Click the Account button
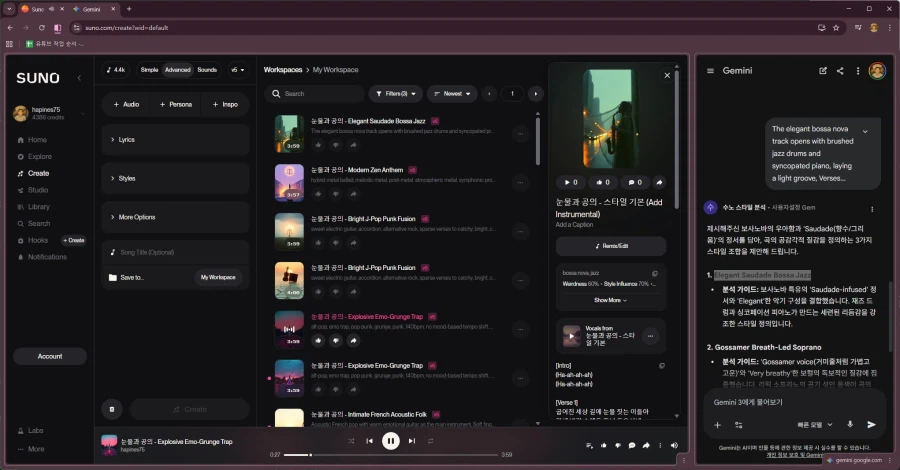 [50, 356]
